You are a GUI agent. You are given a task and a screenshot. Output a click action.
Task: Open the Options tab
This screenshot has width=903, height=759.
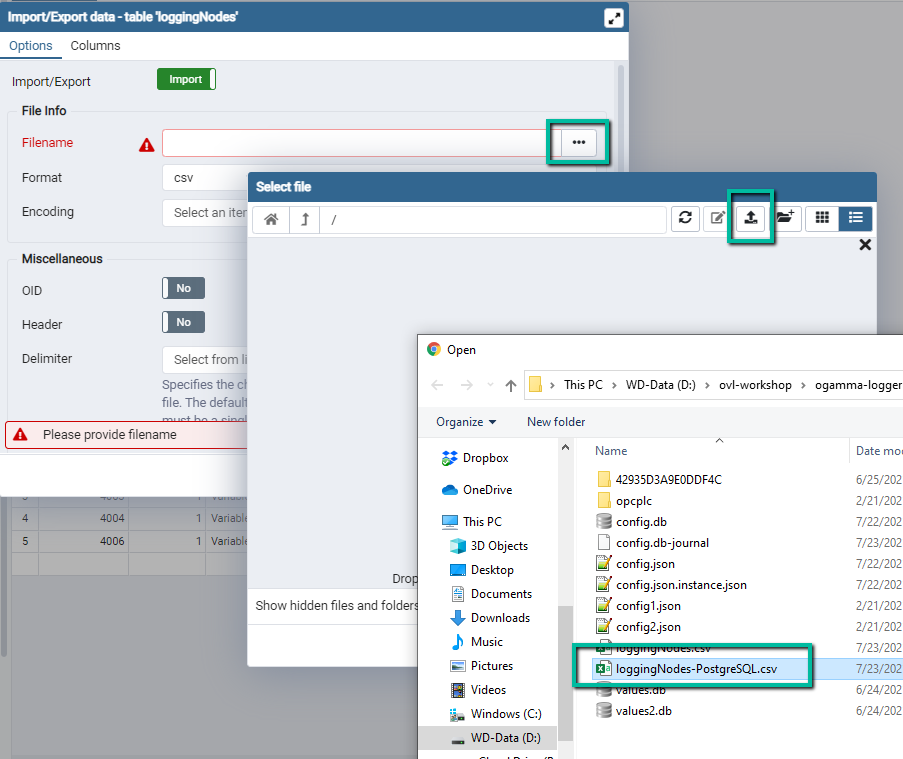point(31,46)
